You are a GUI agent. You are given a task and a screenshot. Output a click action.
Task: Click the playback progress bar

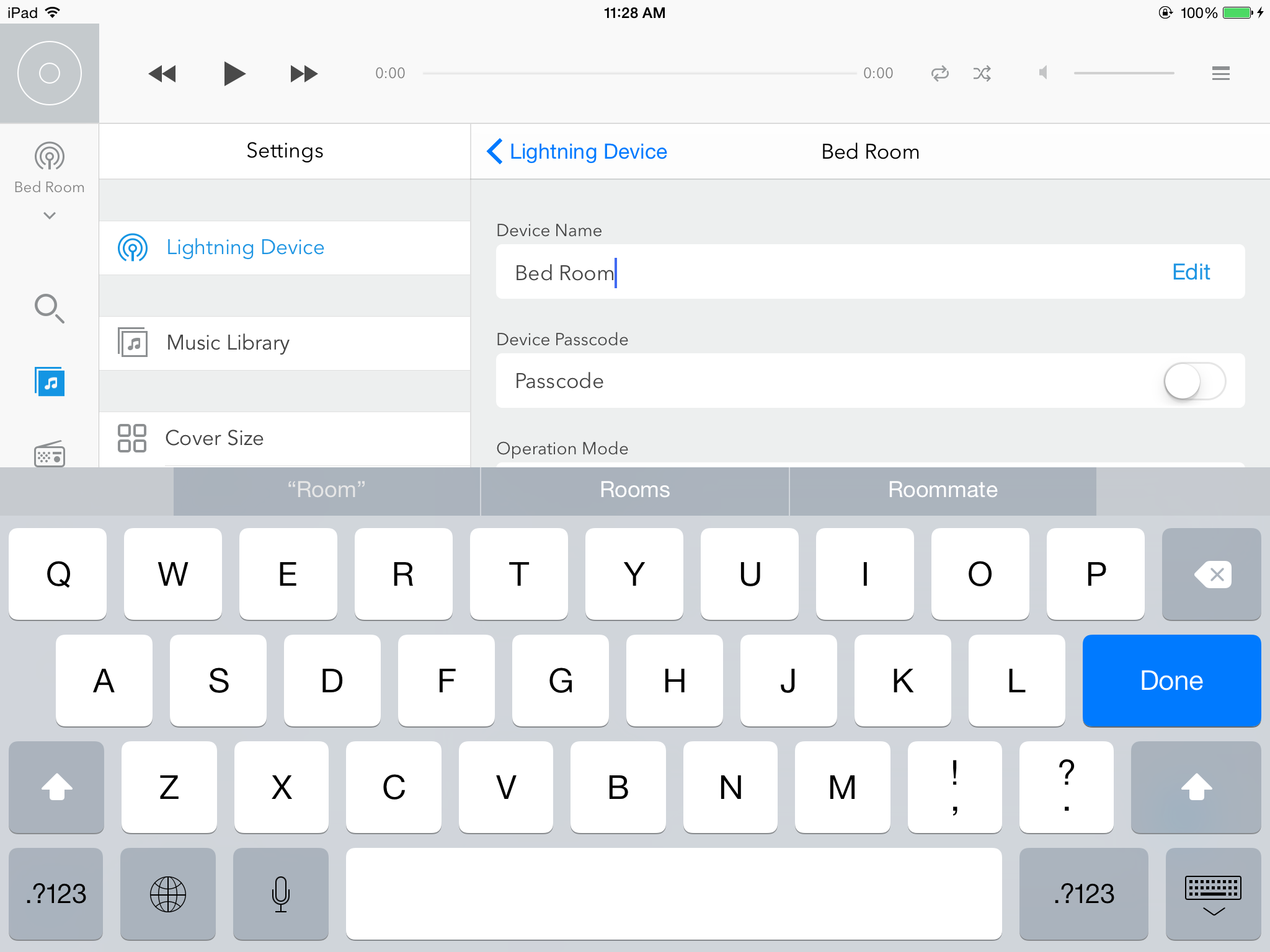[x=639, y=73]
